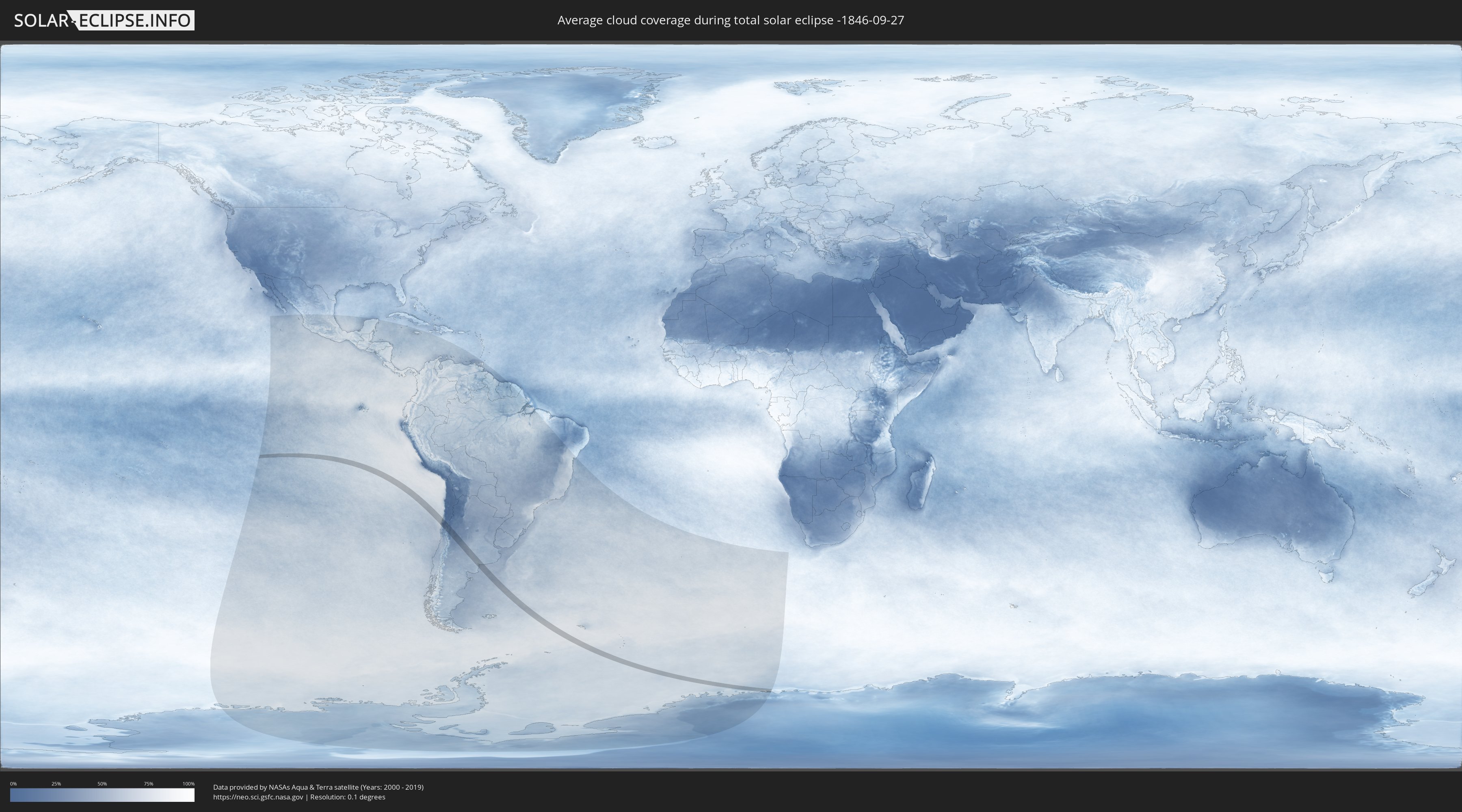Click the 0% legend label
This screenshot has height=812, width=1462.
point(13,784)
